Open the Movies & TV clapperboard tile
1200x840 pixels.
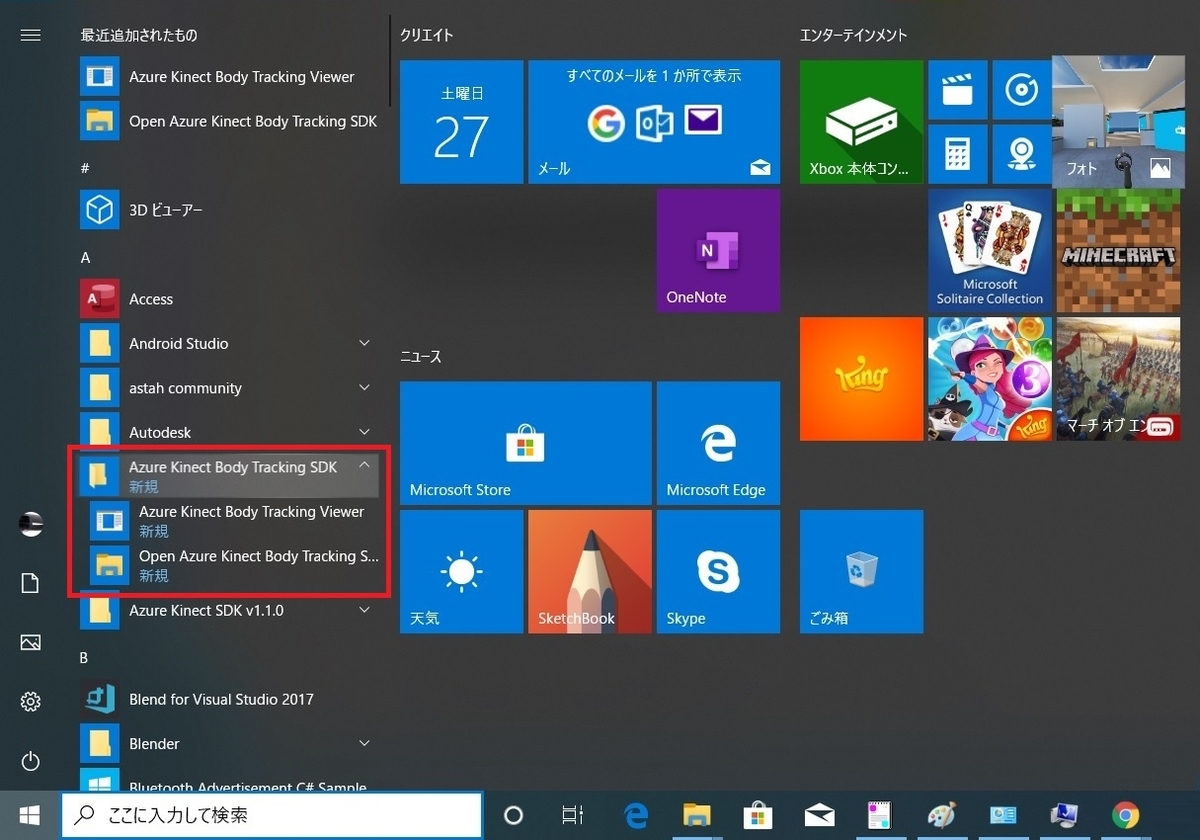[958, 90]
